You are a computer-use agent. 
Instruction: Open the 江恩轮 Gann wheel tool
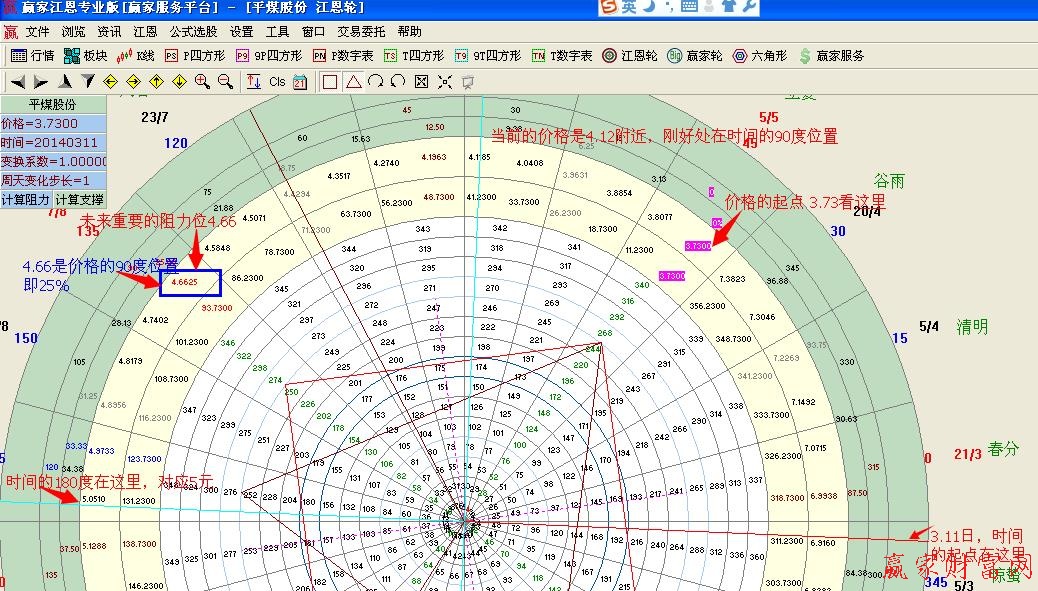click(625, 56)
